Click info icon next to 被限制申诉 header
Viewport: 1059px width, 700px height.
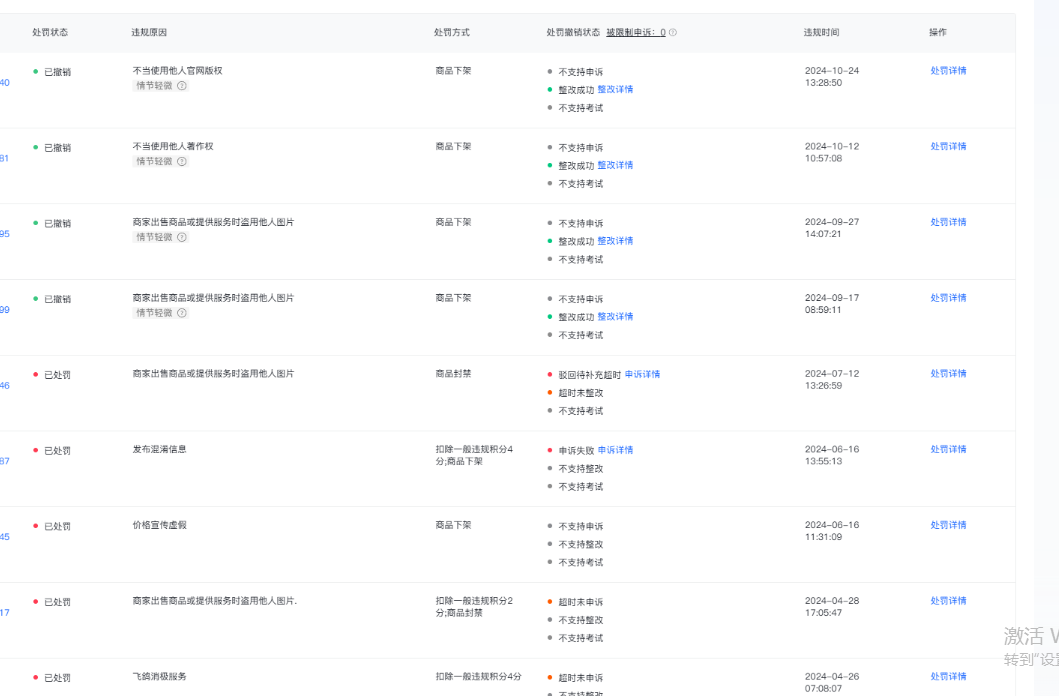(673, 33)
